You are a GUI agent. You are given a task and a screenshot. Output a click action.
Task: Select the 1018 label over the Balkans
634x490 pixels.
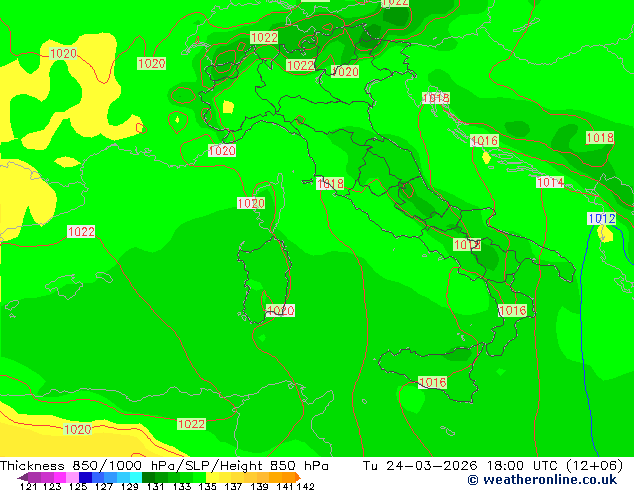pyautogui.click(x=600, y=137)
